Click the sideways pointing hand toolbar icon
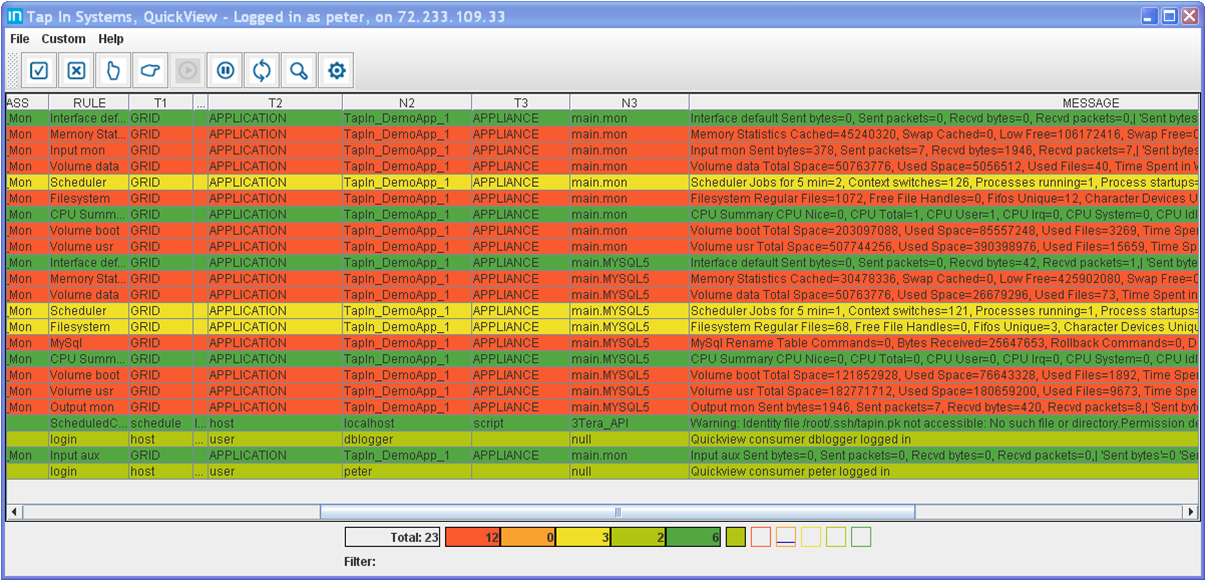Screen dimensions: 1206x581 tap(150, 70)
